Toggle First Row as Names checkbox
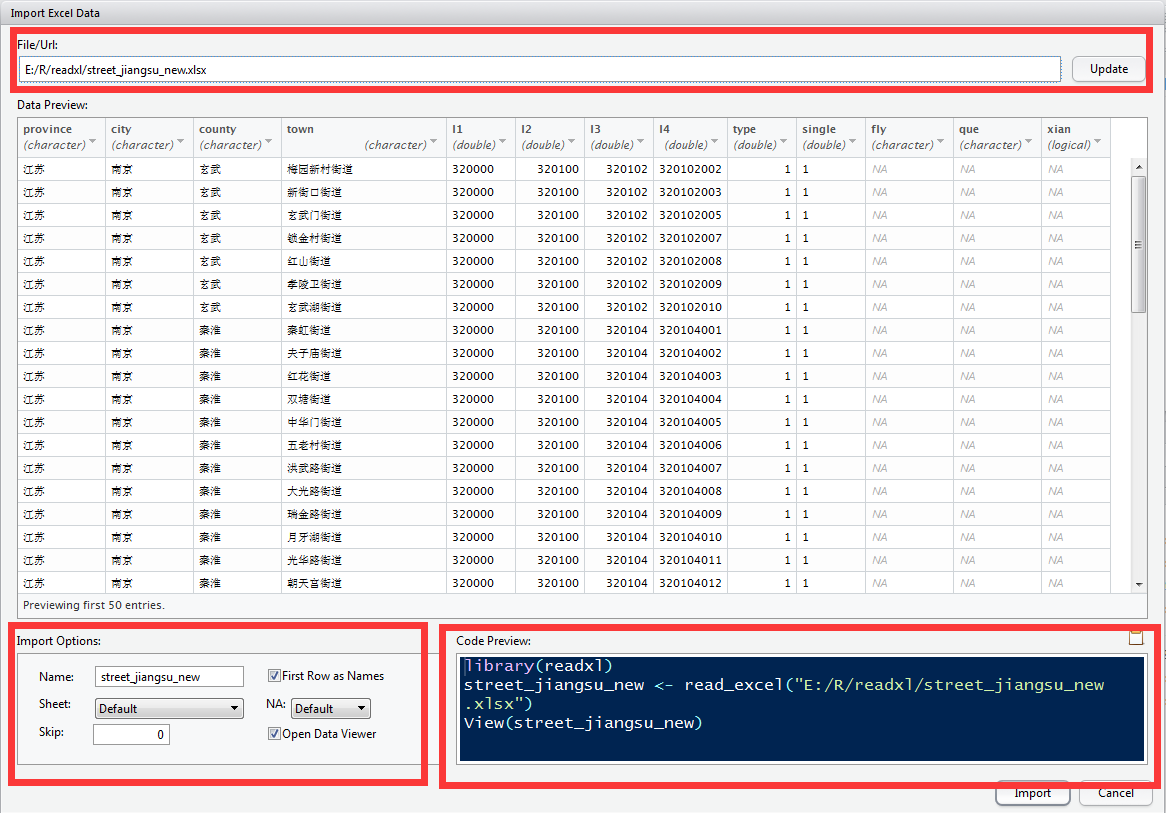Screen dimensions: 1166x813 tap(275, 676)
